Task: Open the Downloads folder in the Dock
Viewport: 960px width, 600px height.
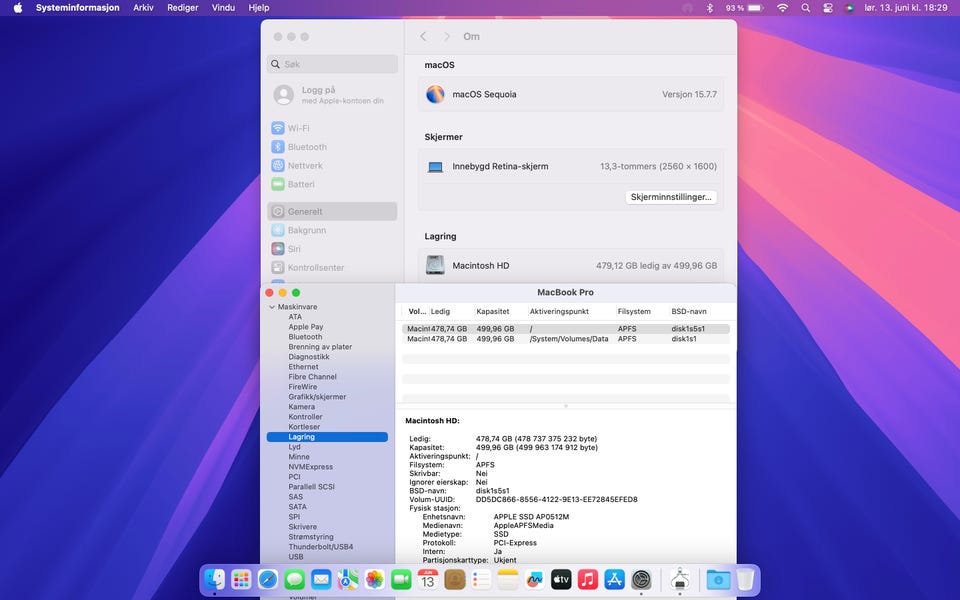Action: click(718, 579)
